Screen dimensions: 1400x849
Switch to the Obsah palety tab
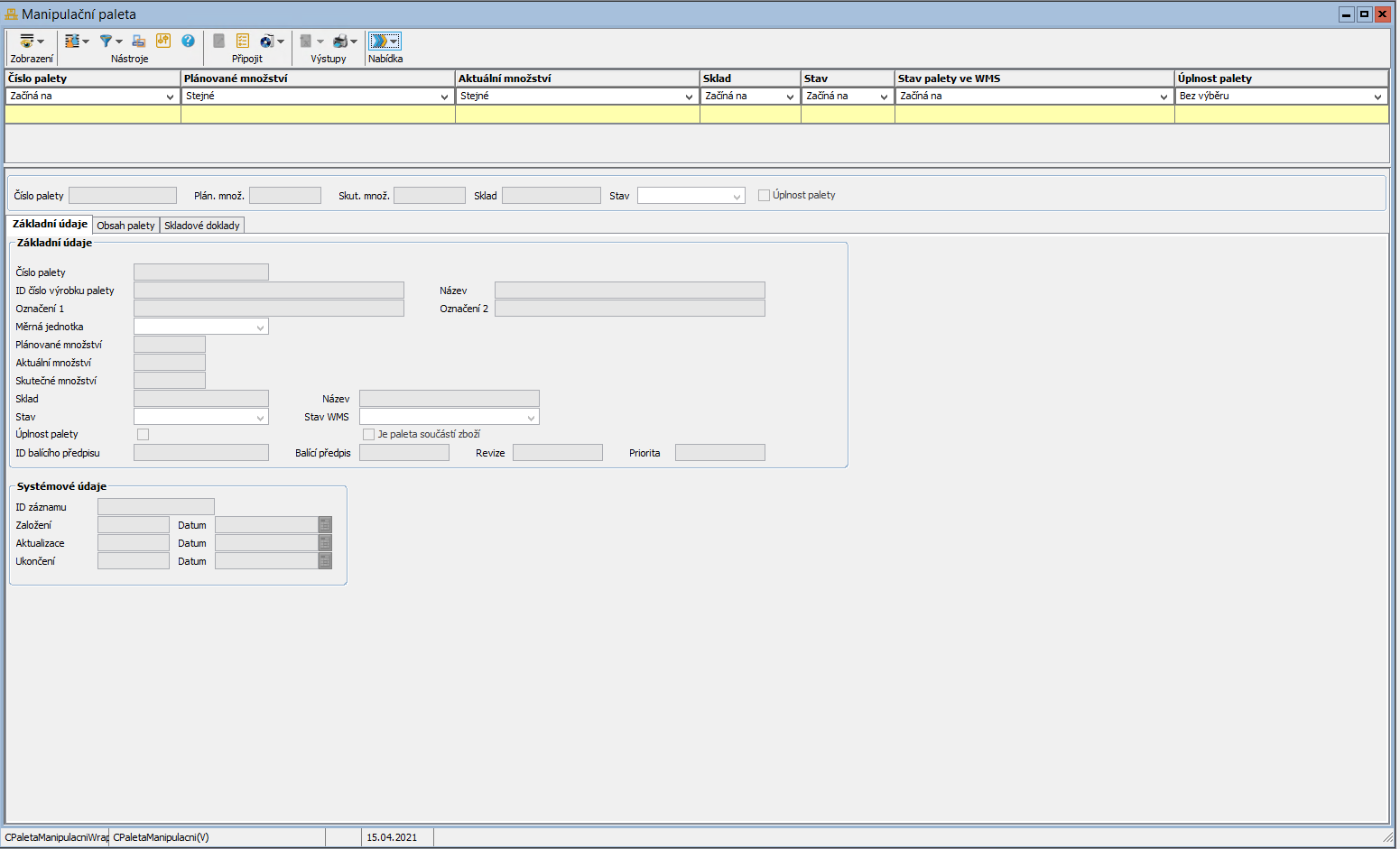click(x=125, y=226)
